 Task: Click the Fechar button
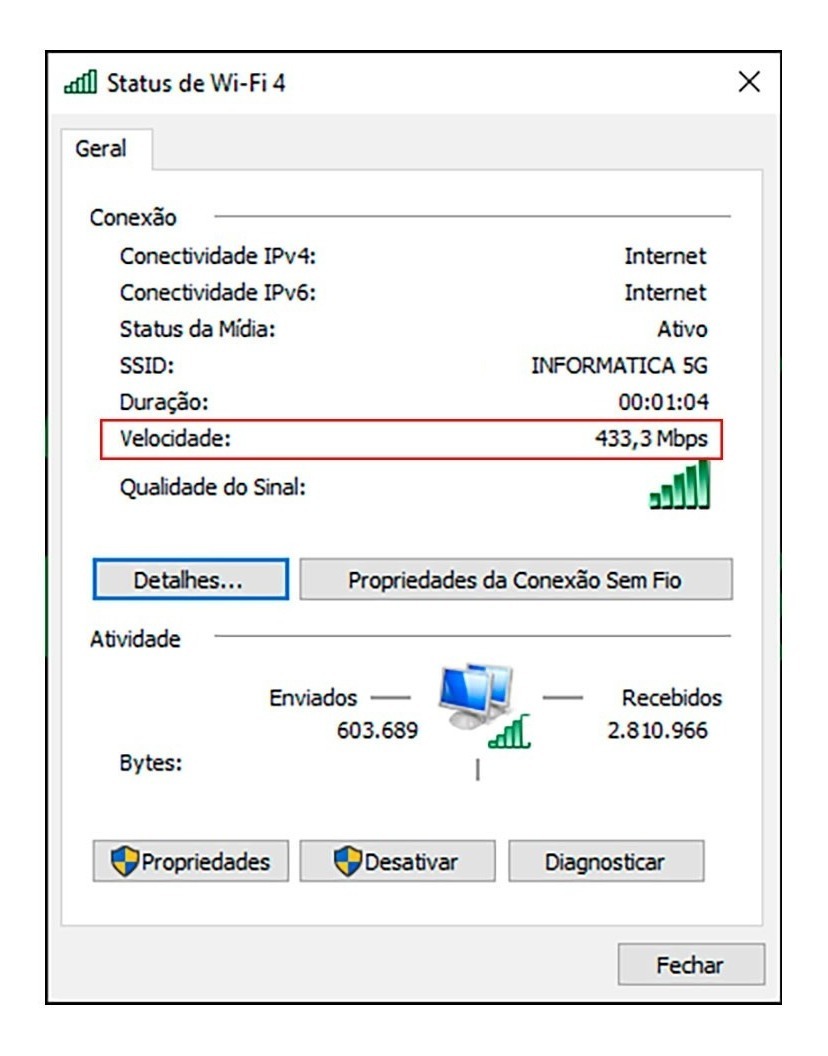pyautogui.click(x=691, y=965)
